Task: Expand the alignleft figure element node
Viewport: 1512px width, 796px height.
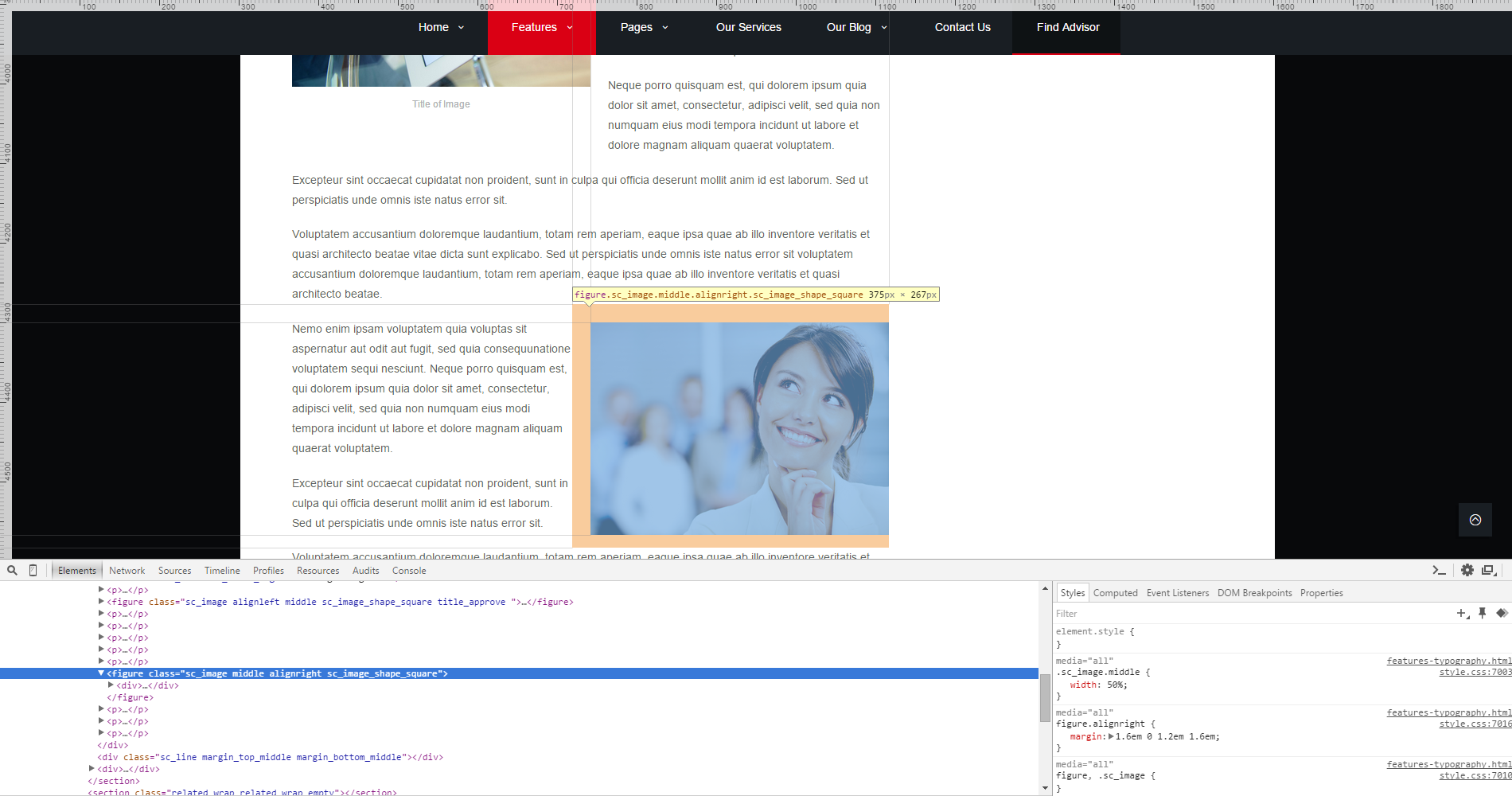Action: (101, 602)
